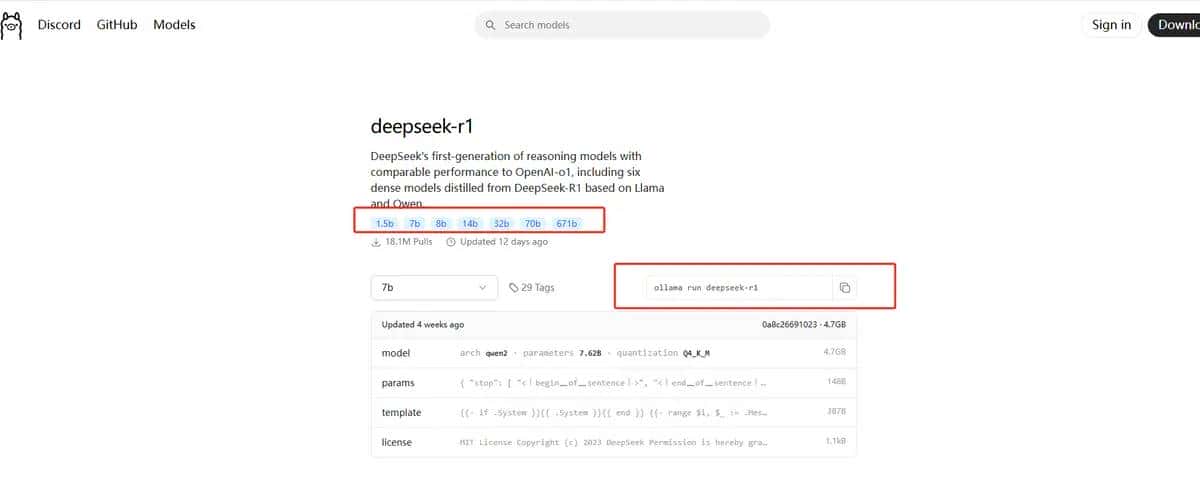
Task: Open the license file row
Action: (x=614, y=442)
